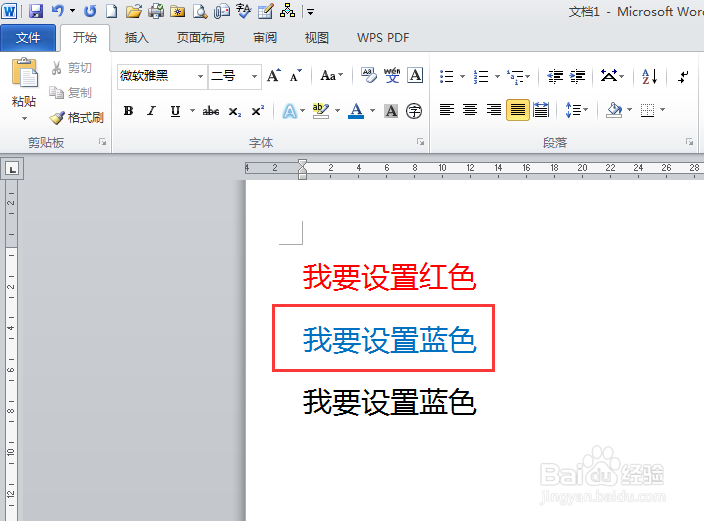Image resolution: width=704 pixels, height=521 pixels.
Task: Click the enclosed character 字 icon
Action: (414, 111)
